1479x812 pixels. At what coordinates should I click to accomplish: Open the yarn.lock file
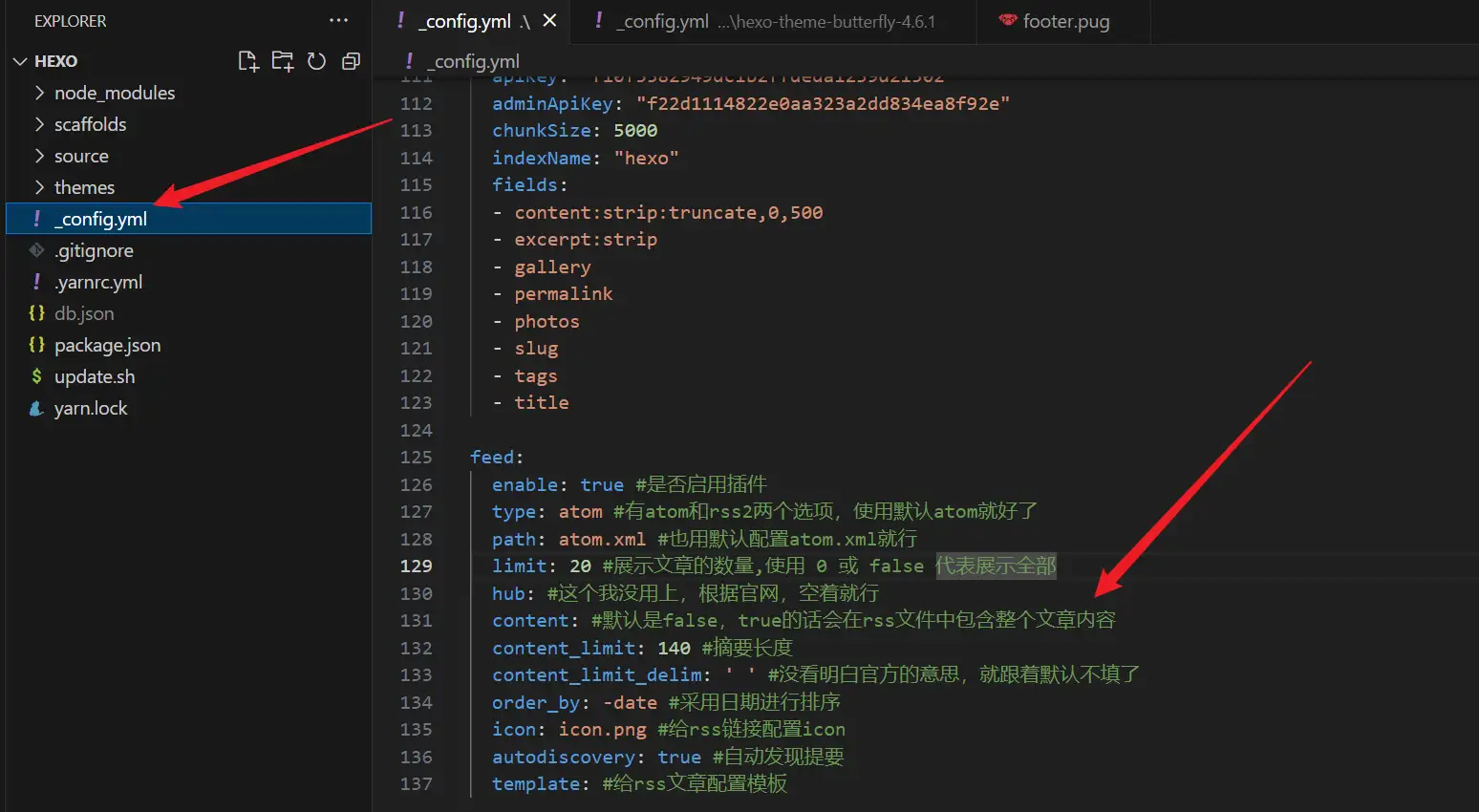point(91,408)
